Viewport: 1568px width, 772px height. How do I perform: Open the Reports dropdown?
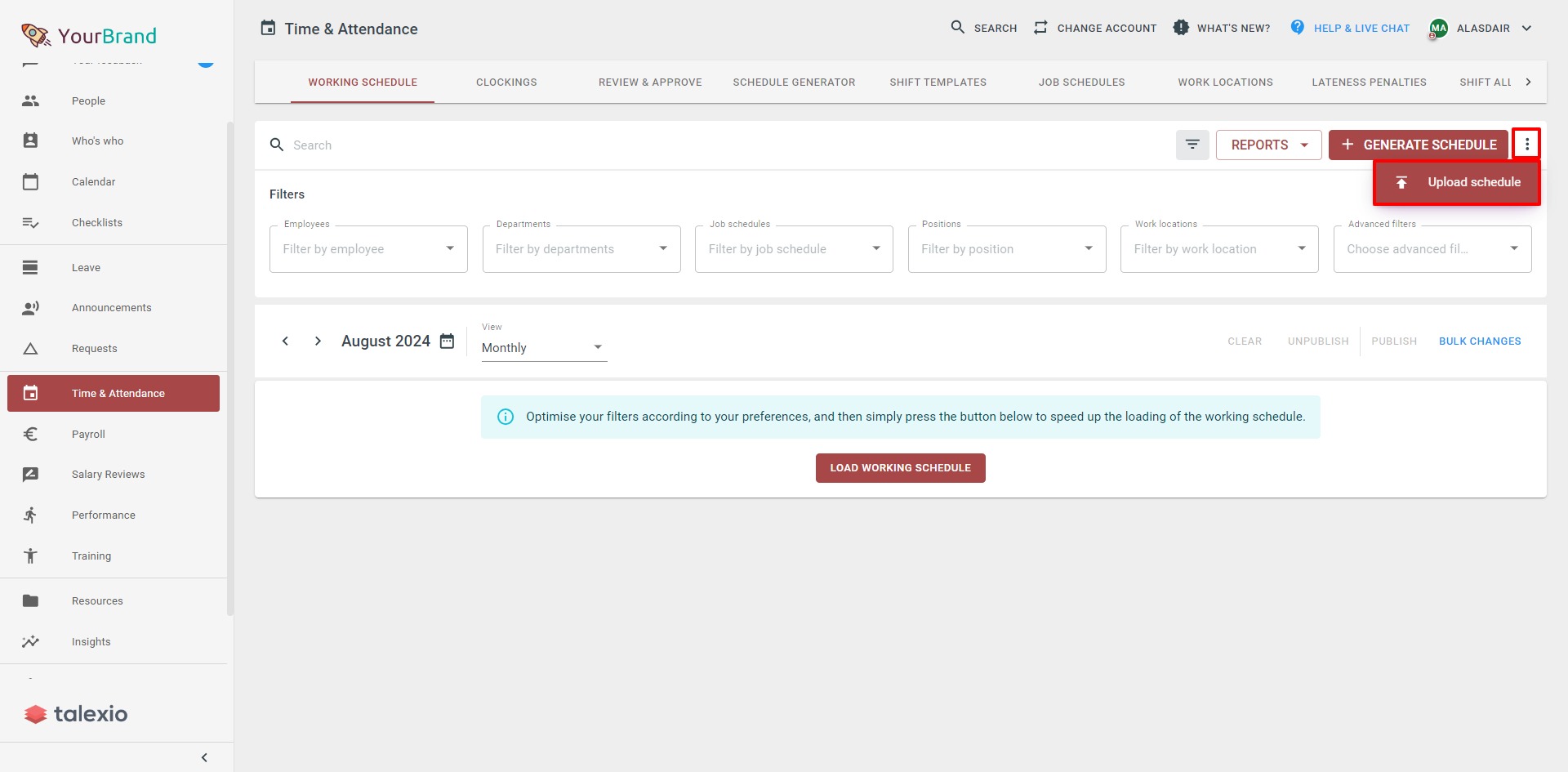1268,145
